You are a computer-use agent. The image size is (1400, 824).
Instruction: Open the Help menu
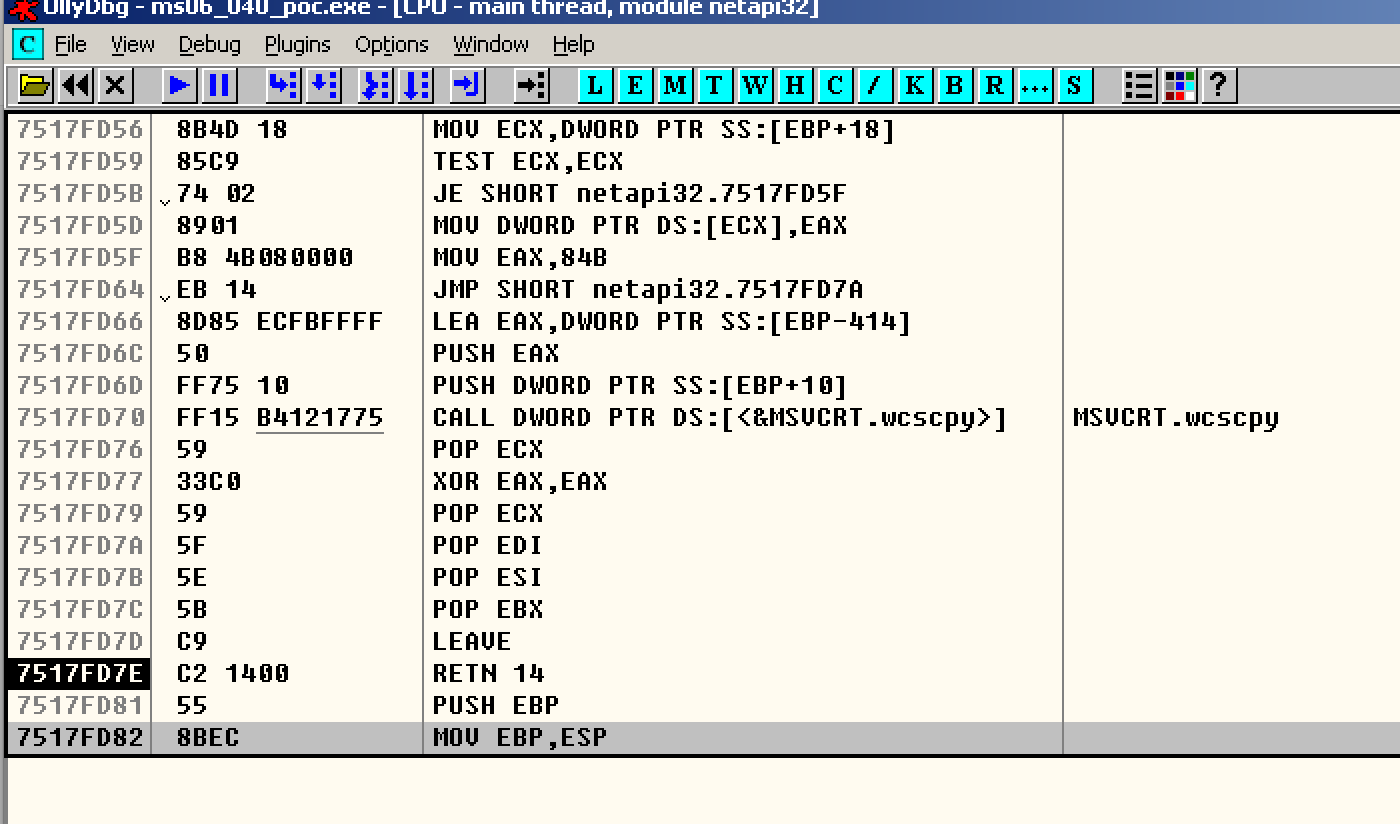(573, 44)
